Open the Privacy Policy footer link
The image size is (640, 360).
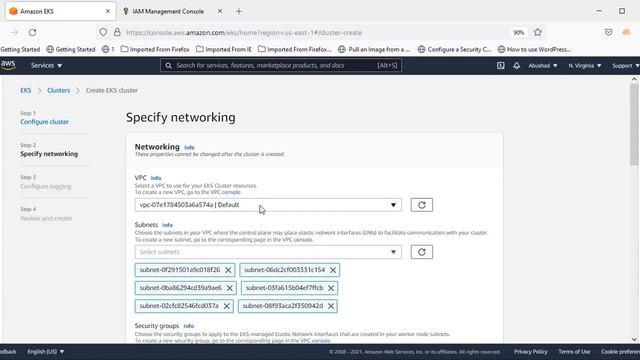[x=530, y=351]
